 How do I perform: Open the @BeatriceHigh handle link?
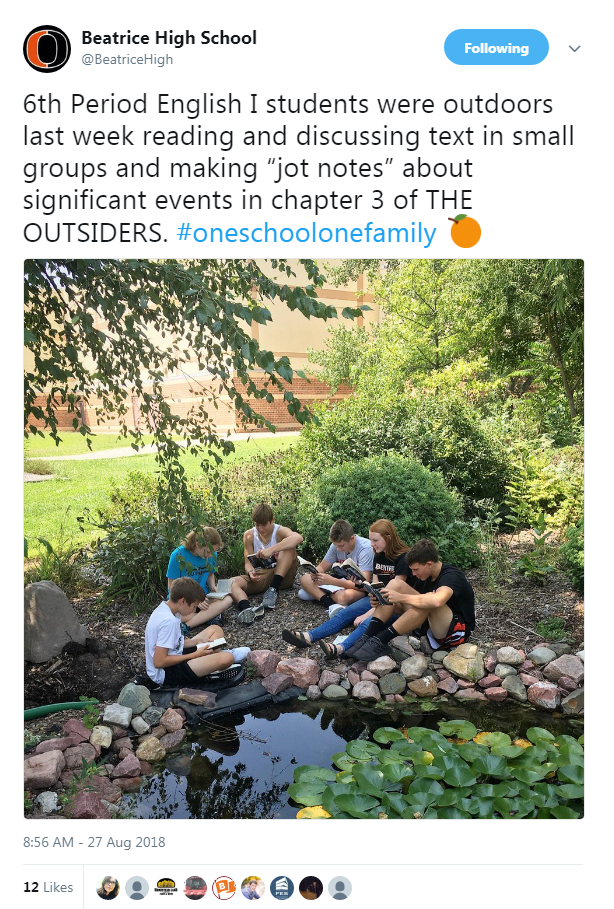(127, 60)
